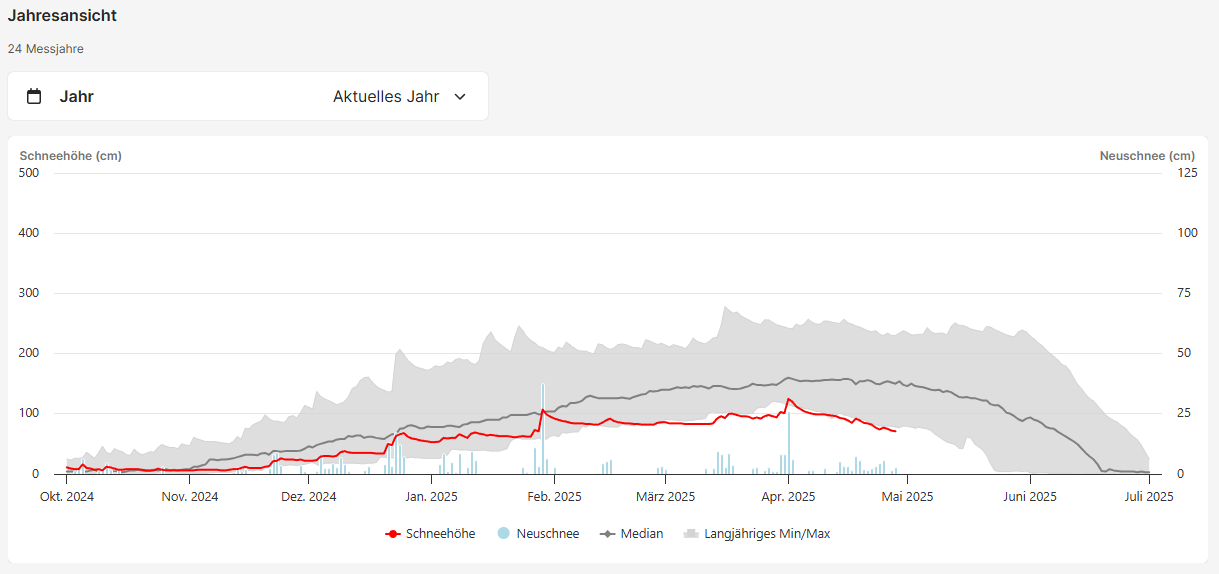Click the Okt. 2024 axis label
Viewport: 1219px width, 574px height.
[x=67, y=496]
